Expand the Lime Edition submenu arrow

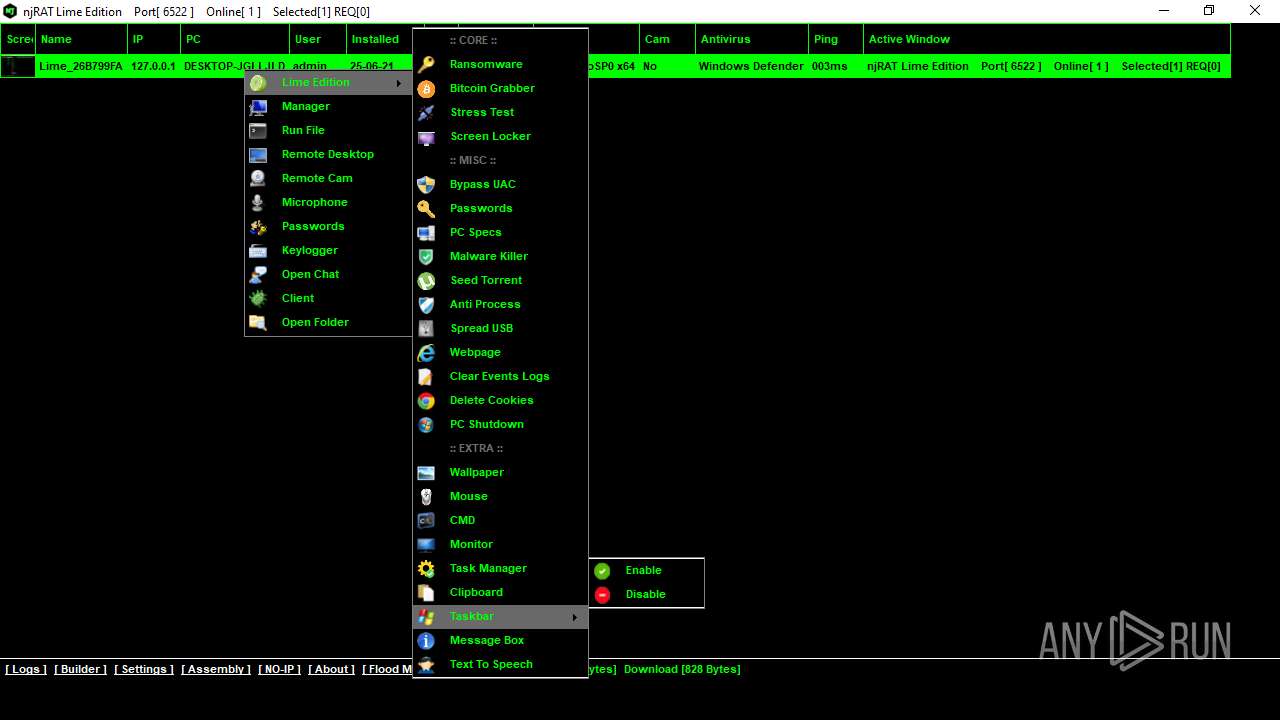pos(399,82)
